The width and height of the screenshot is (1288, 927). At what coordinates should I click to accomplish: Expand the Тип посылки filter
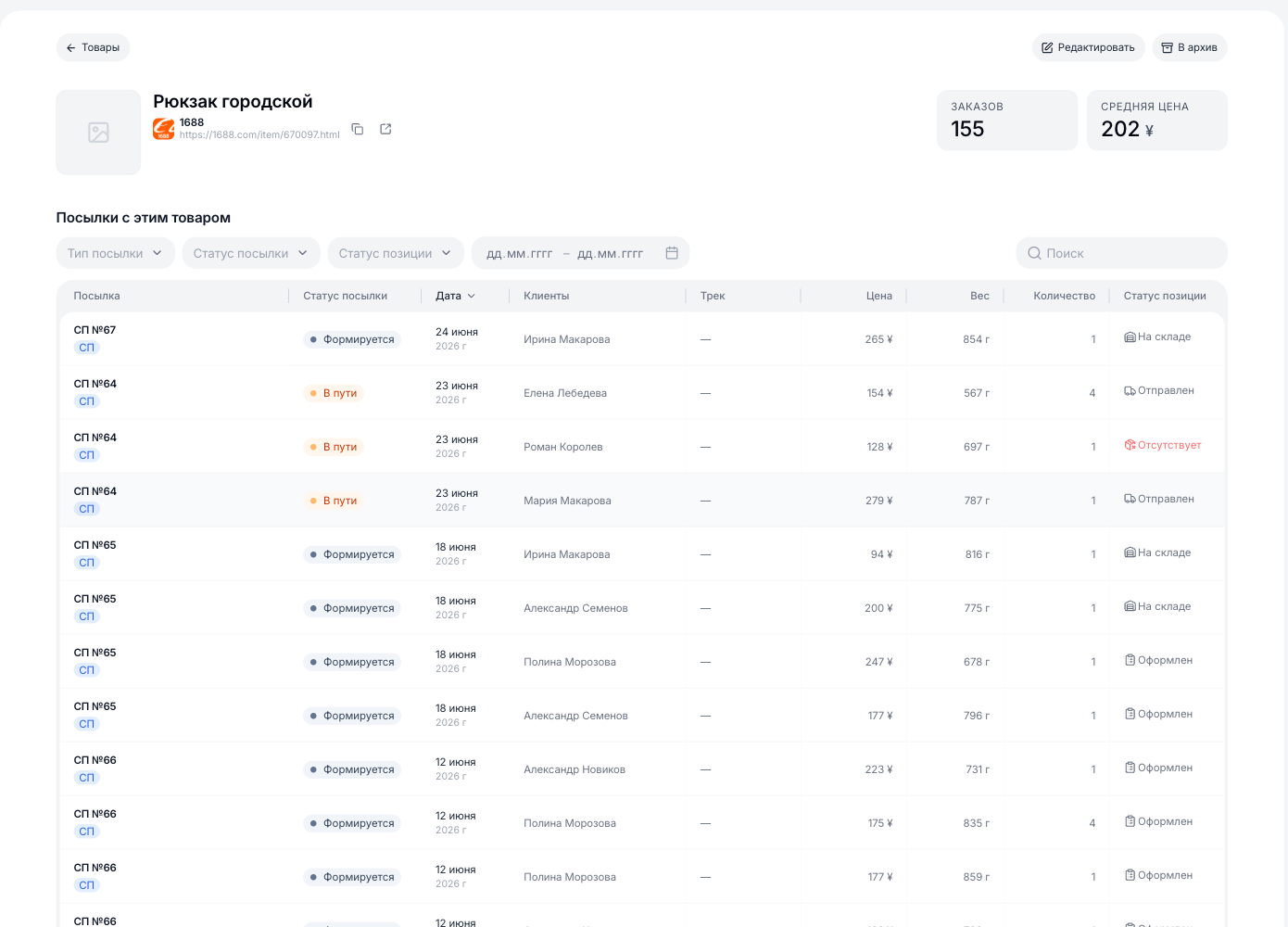(x=115, y=253)
